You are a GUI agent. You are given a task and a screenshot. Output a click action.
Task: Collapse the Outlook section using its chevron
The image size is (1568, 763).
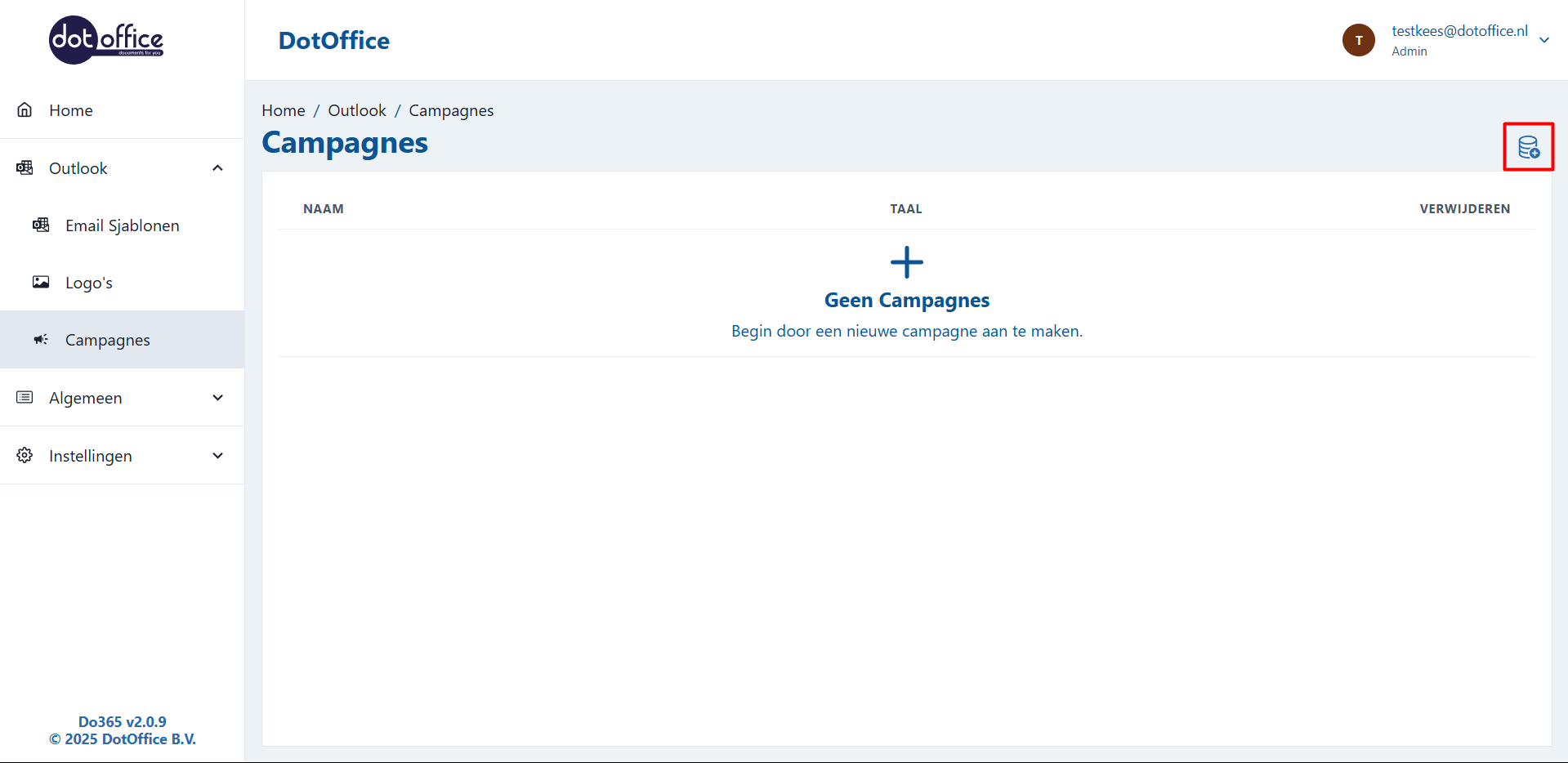click(217, 168)
